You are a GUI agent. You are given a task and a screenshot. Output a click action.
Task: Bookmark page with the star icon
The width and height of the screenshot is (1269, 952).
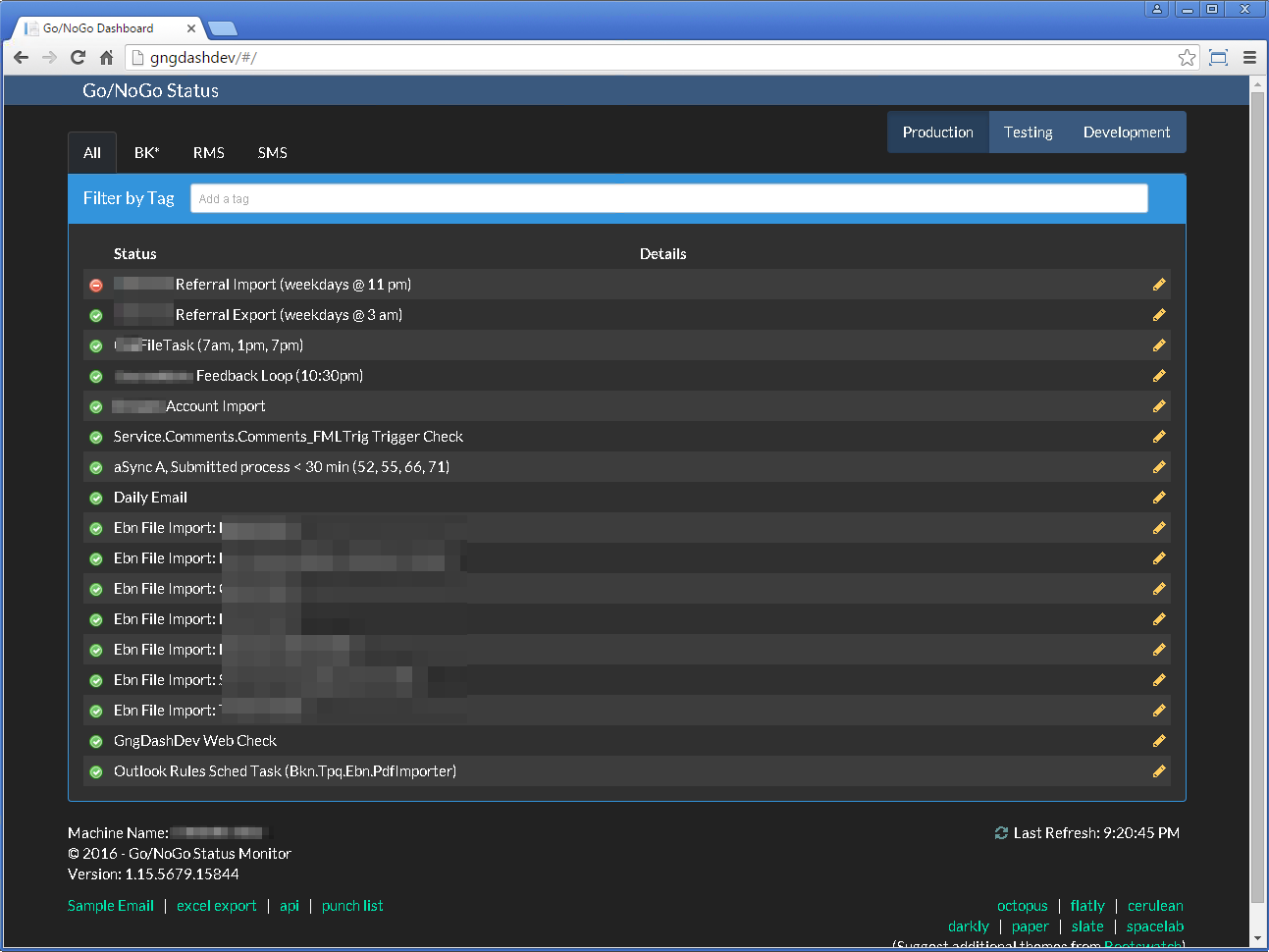[1187, 58]
